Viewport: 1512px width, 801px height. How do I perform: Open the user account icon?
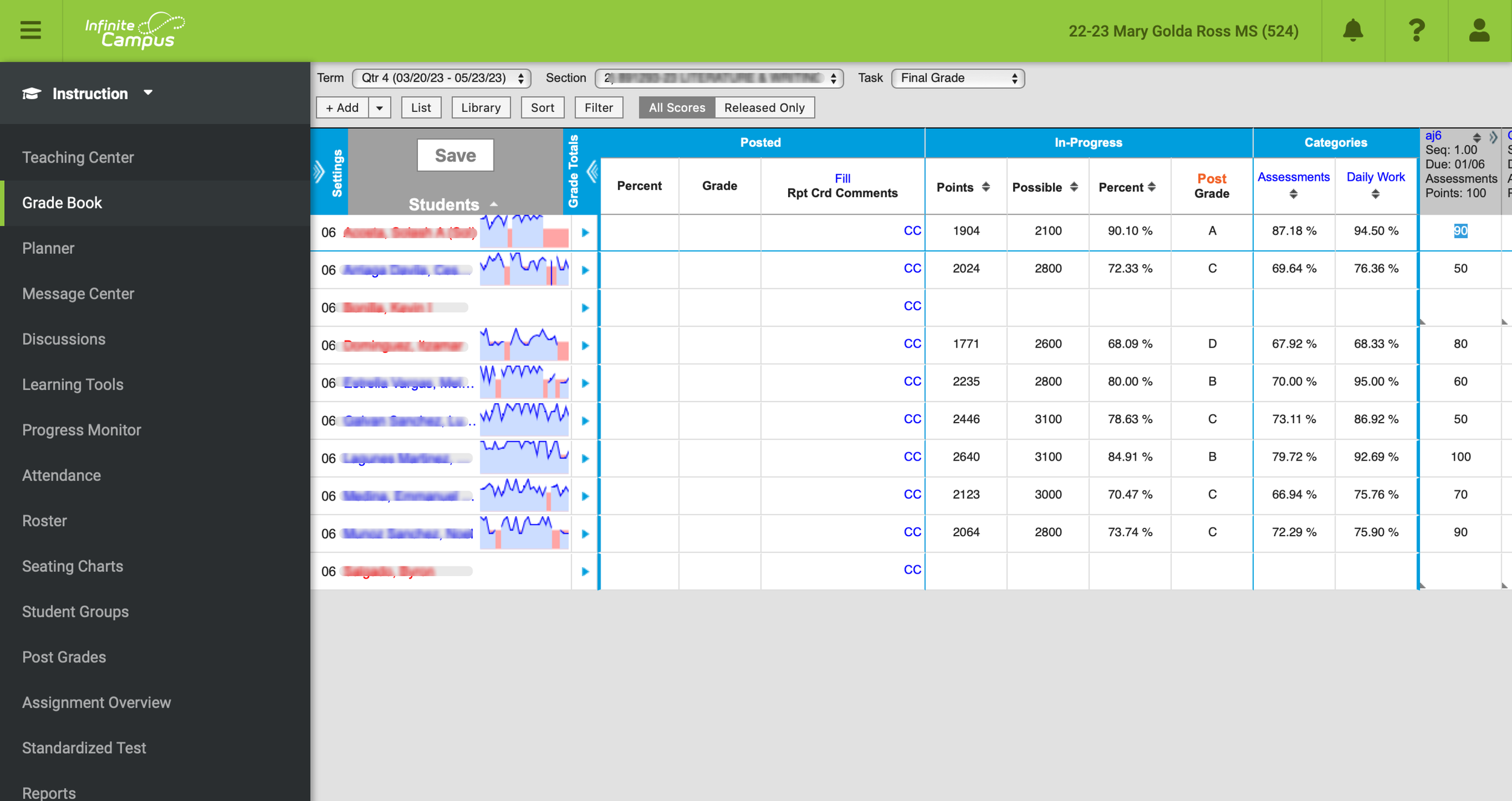pos(1479,30)
